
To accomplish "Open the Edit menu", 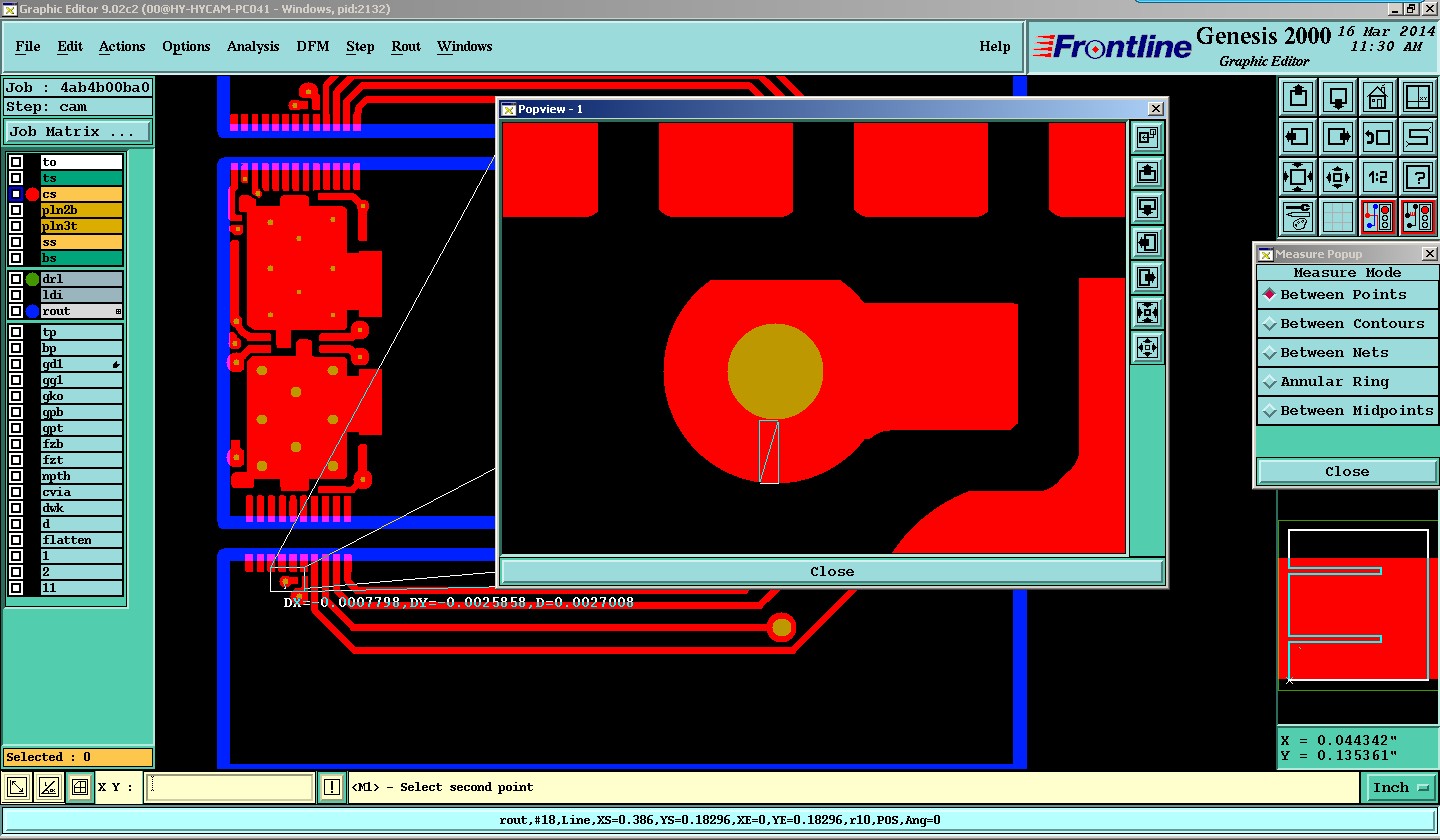I will tap(70, 46).
